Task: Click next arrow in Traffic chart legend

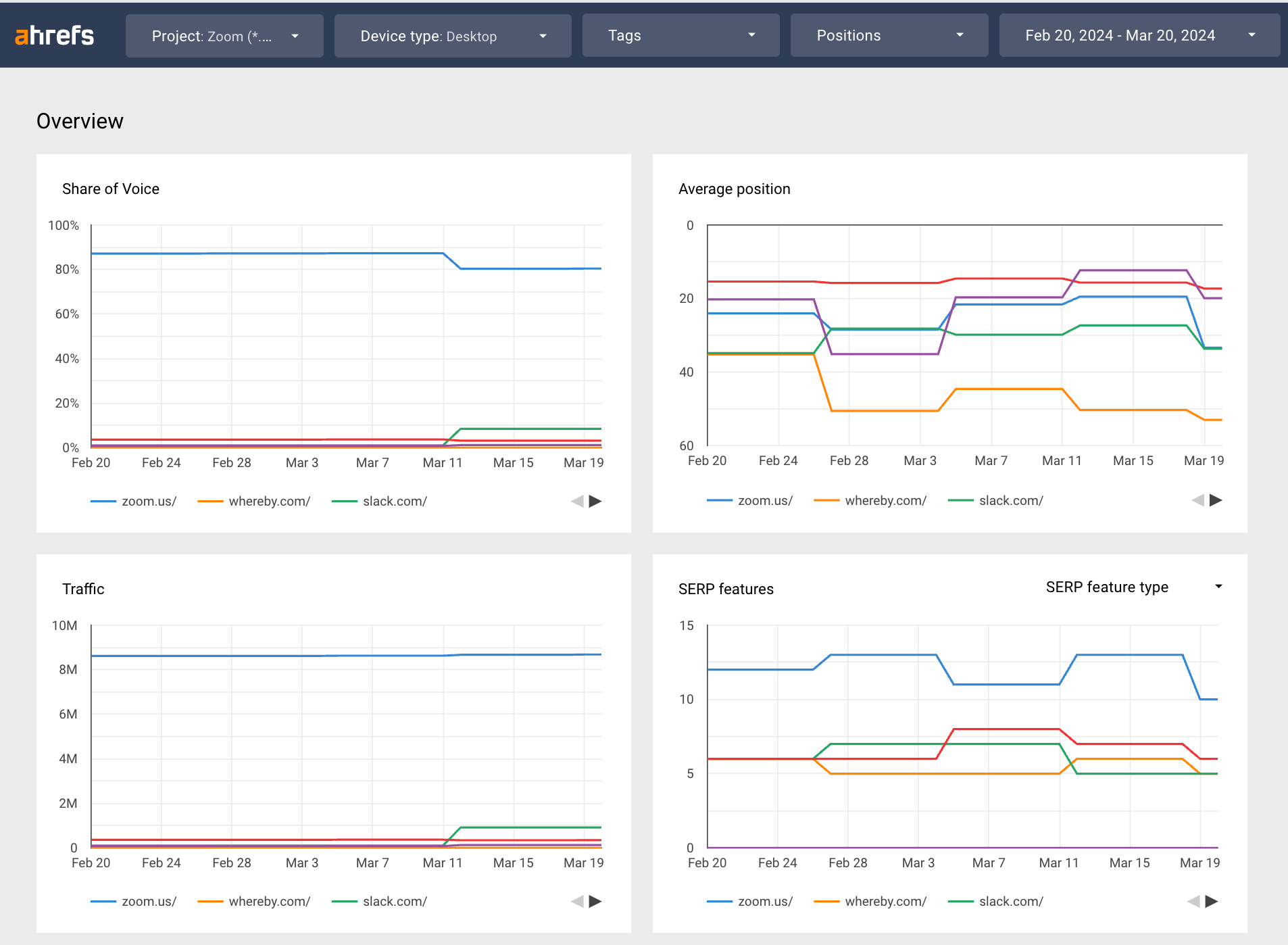Action: [x=595, y=901]
